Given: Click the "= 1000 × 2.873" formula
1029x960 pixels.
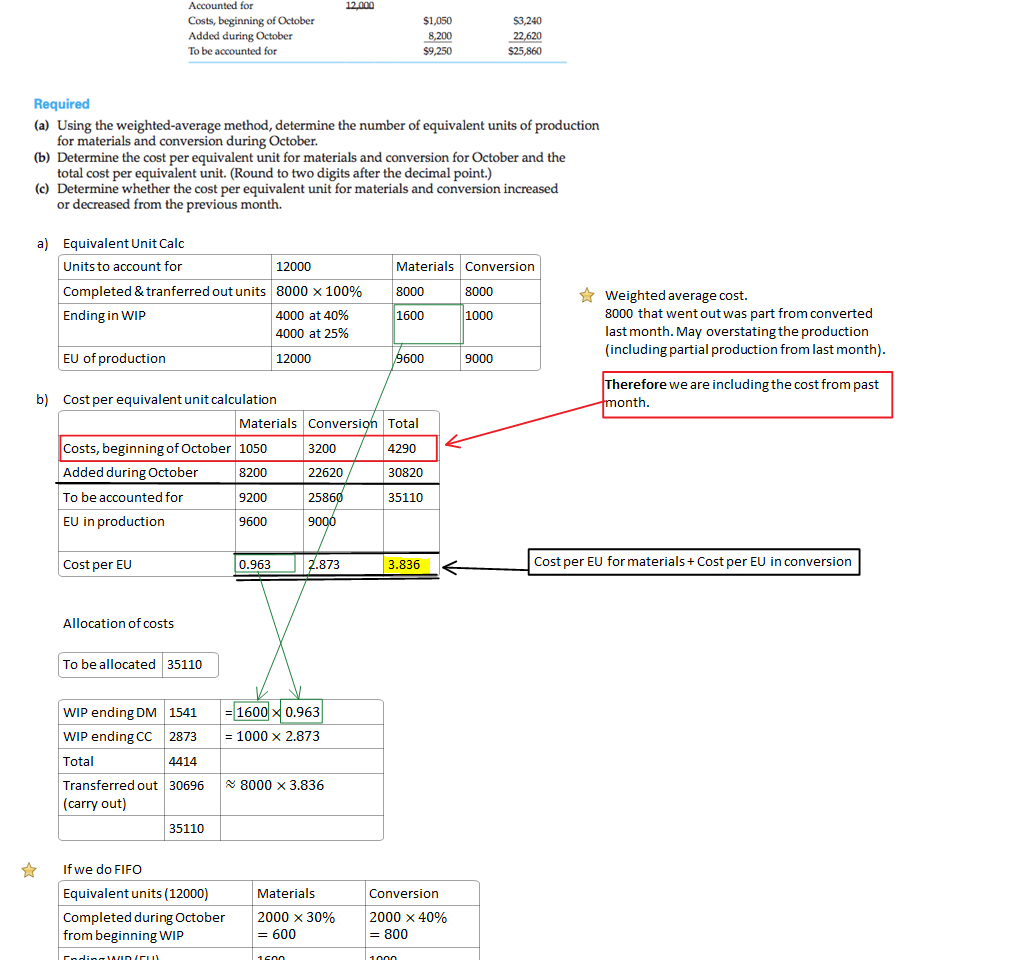Looking at the screenshot, I should tap(272, 736).
